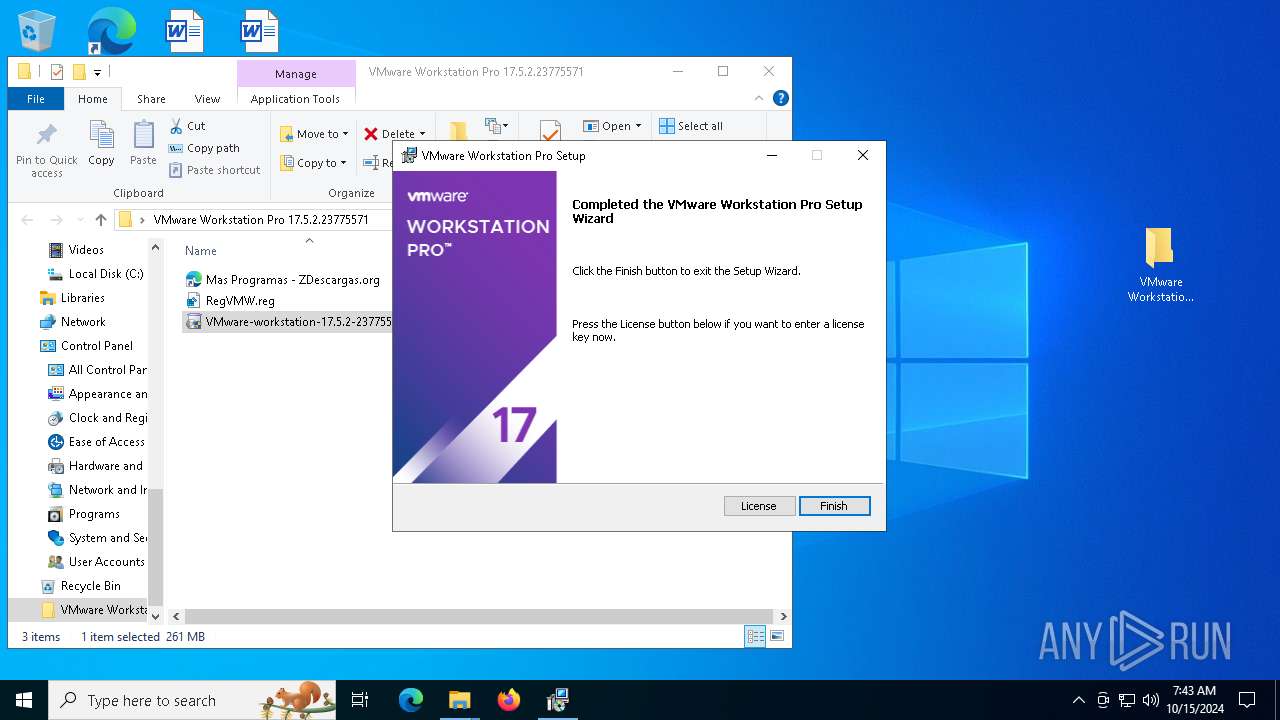The image size is (1280, 720).
Task: Select Recycle Bin in navigation pane
Action: [x=80, y=586]
